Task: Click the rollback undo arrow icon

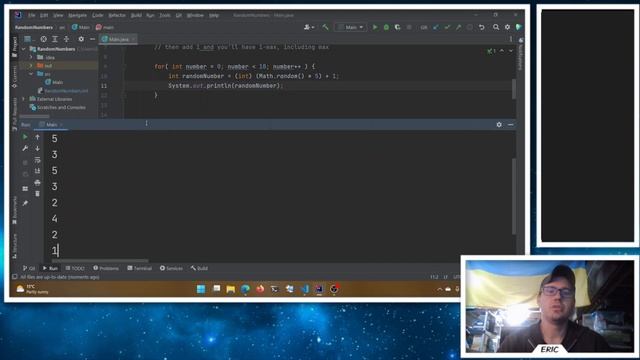Action: pos(482,27)
